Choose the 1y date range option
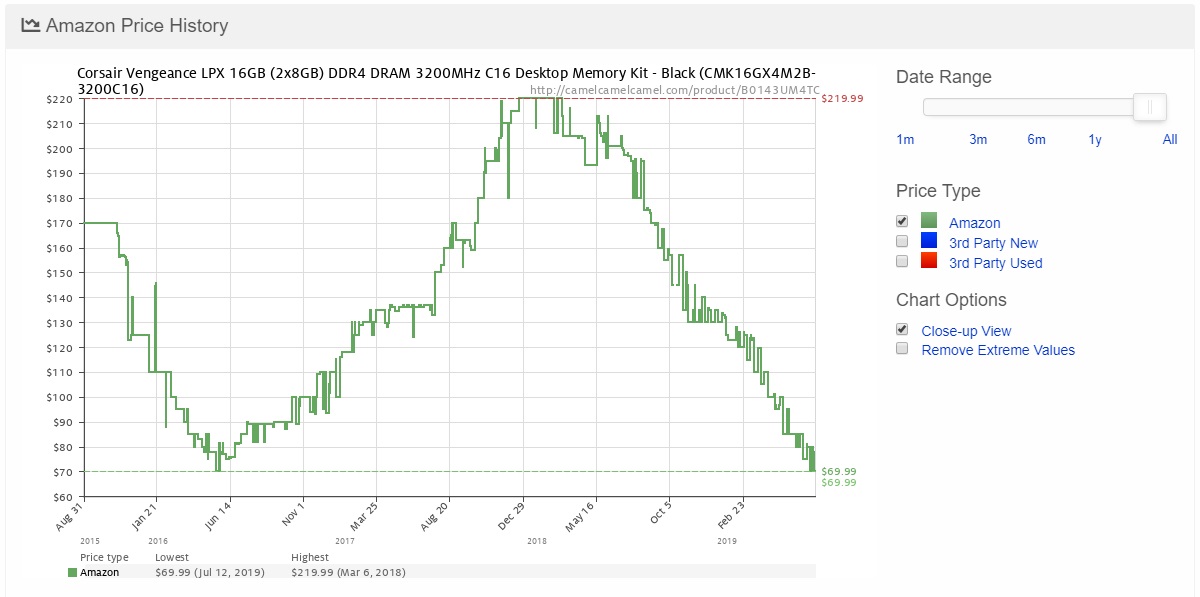Viewport: 1200px width, 597px height. click(1095, 140)
